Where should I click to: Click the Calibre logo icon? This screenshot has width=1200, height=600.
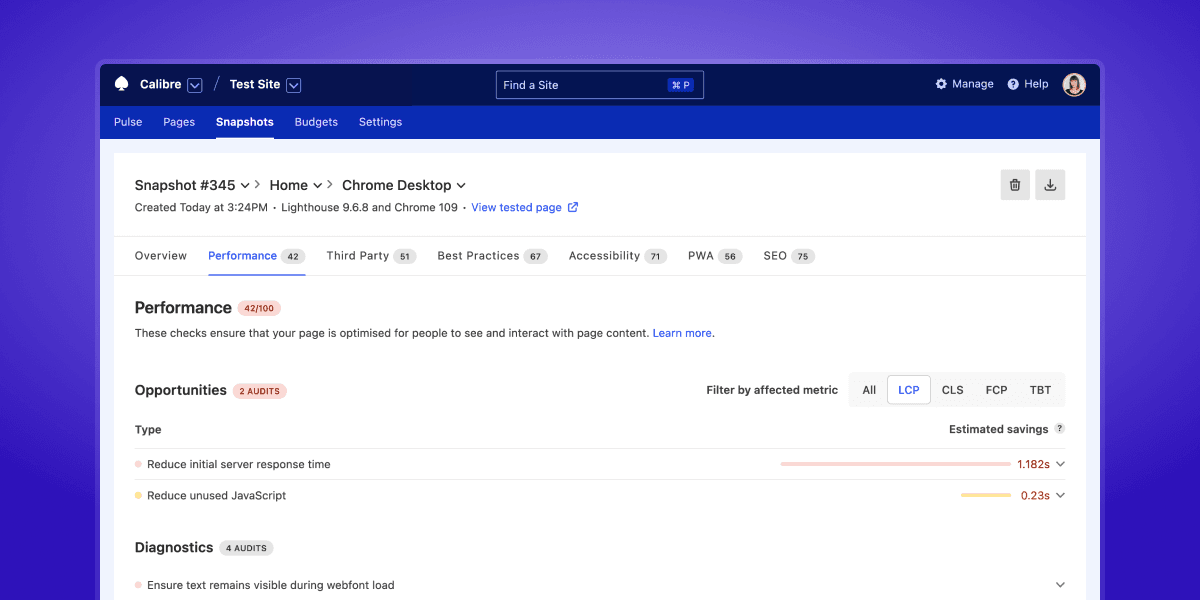(121, 84)
